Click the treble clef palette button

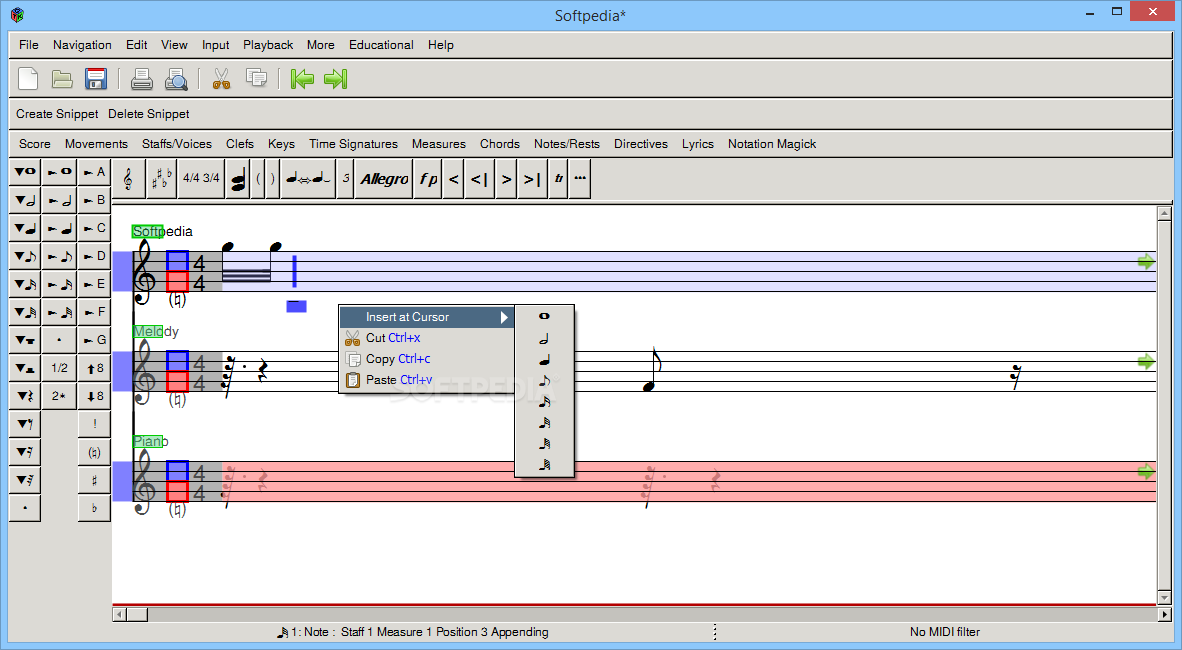click(x=128, y=179)
